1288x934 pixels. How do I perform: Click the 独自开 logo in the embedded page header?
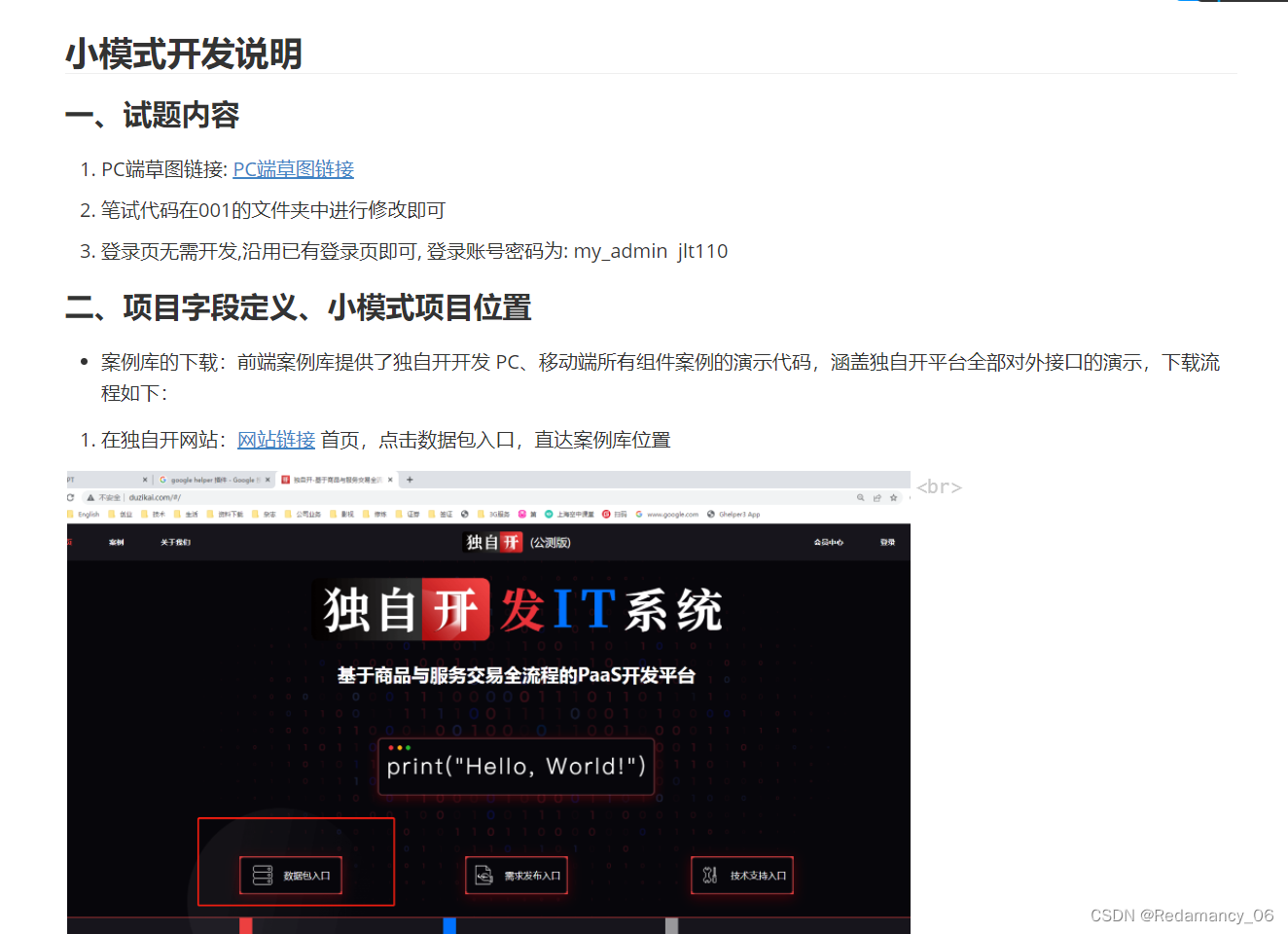(494, 542)
